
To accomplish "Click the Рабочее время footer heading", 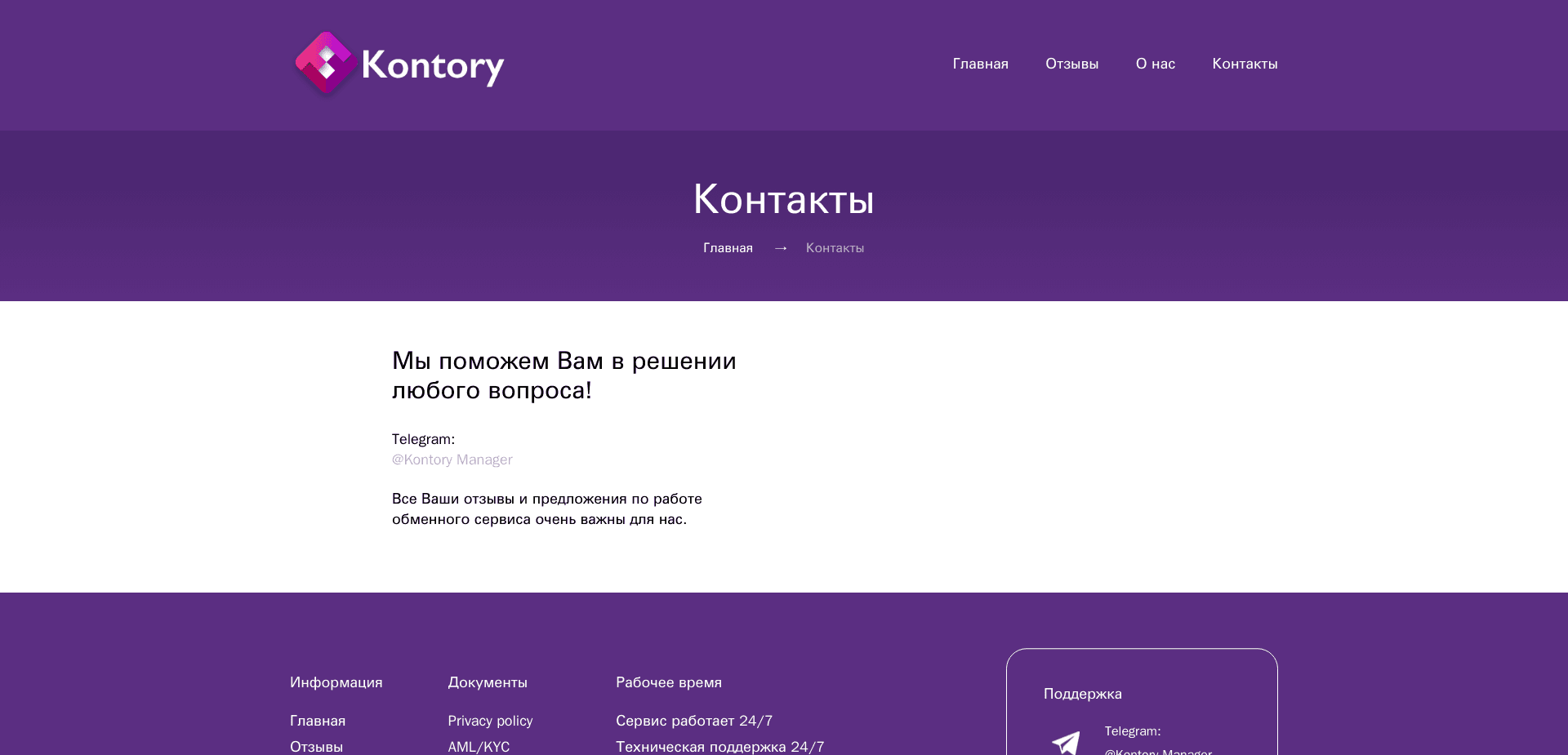I will point(668,683).
